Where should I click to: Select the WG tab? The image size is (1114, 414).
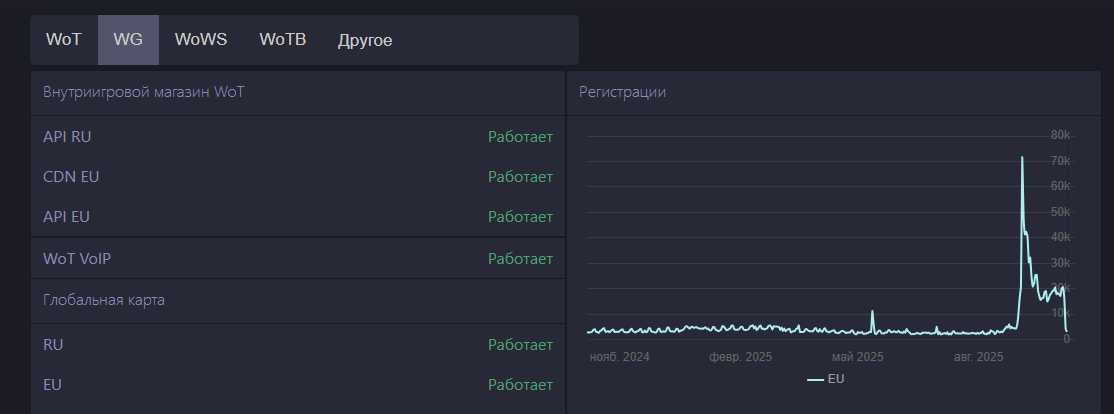tap(128, 40)
